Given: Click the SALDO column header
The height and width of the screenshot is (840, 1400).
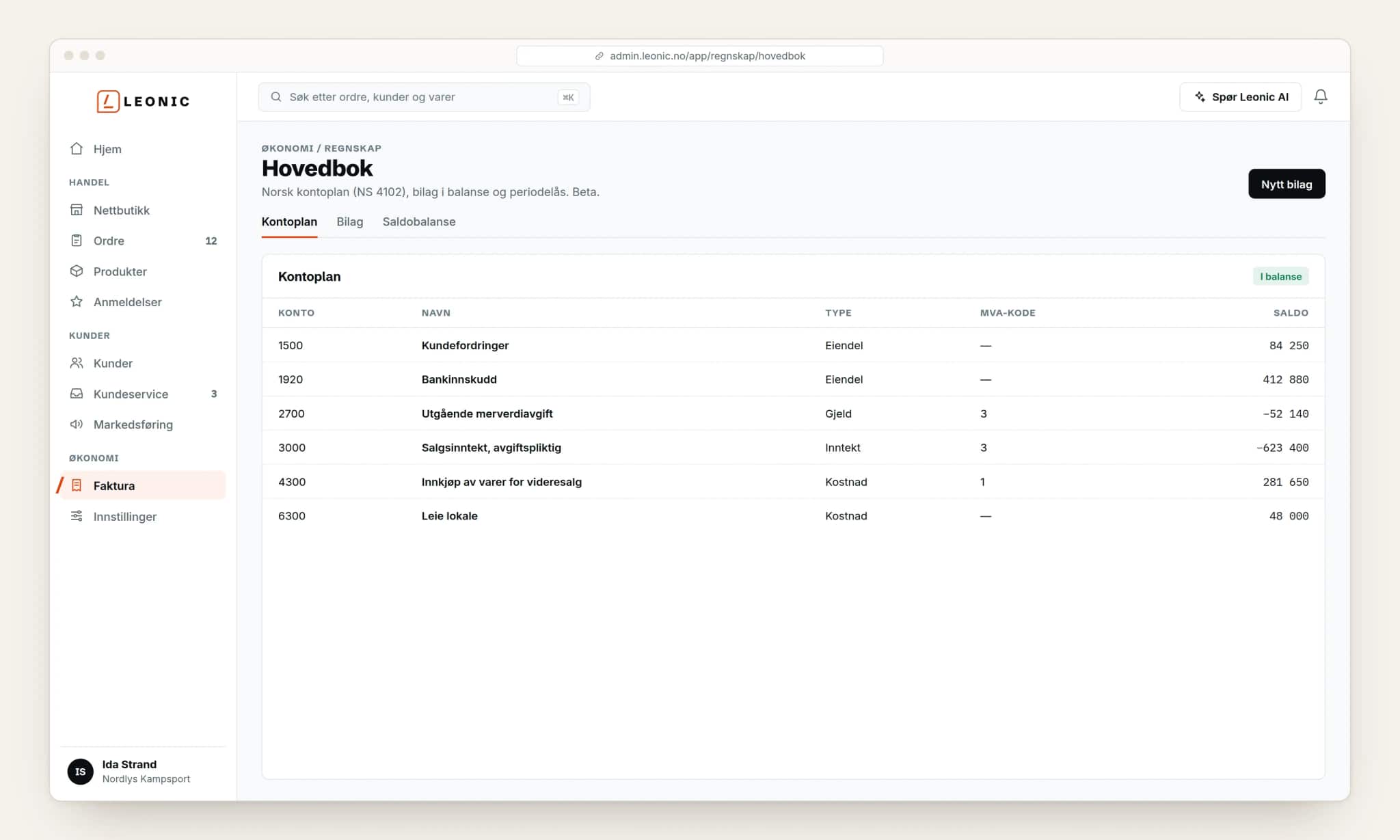Looking at the screenshot, I should point(1291,312).
